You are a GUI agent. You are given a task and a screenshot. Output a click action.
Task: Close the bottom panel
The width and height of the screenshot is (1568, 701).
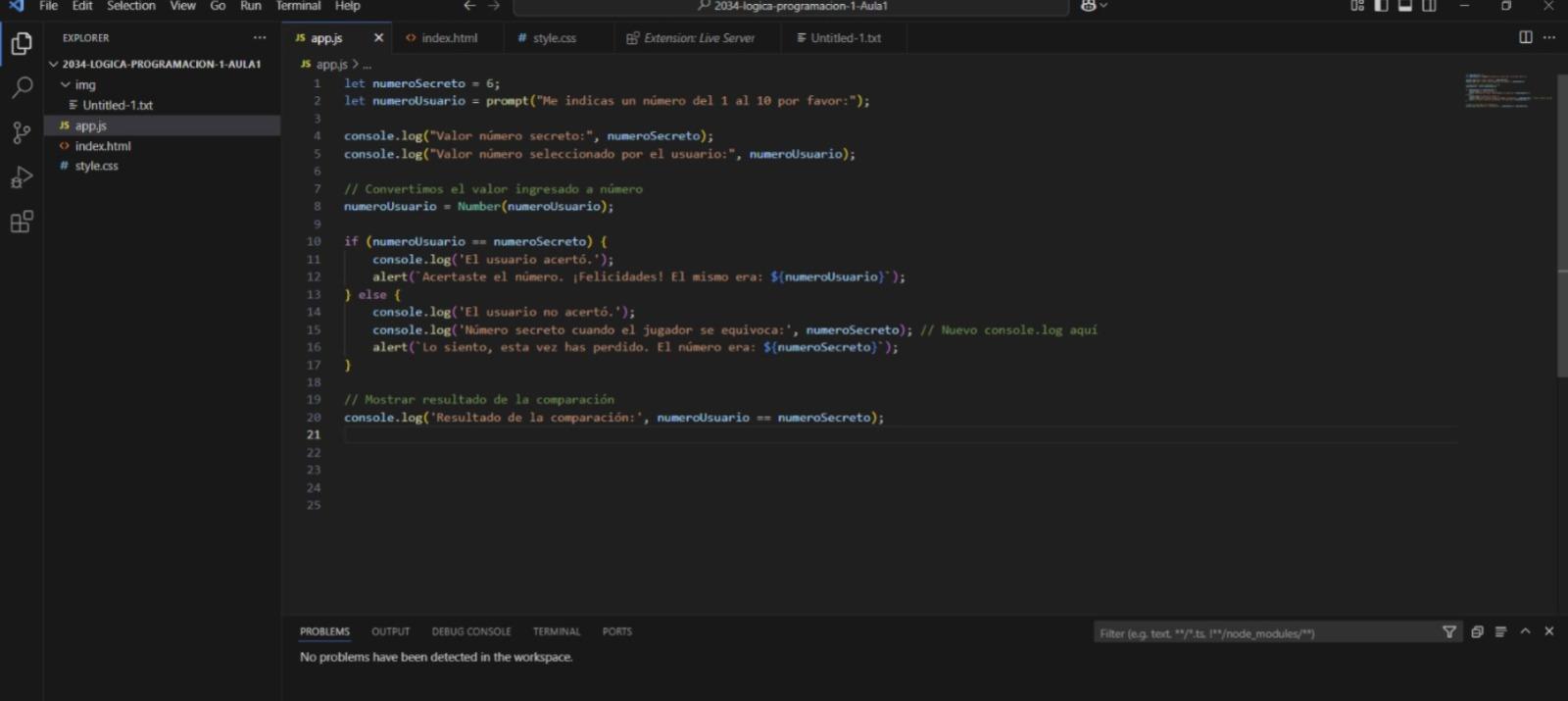point(1549,632)
